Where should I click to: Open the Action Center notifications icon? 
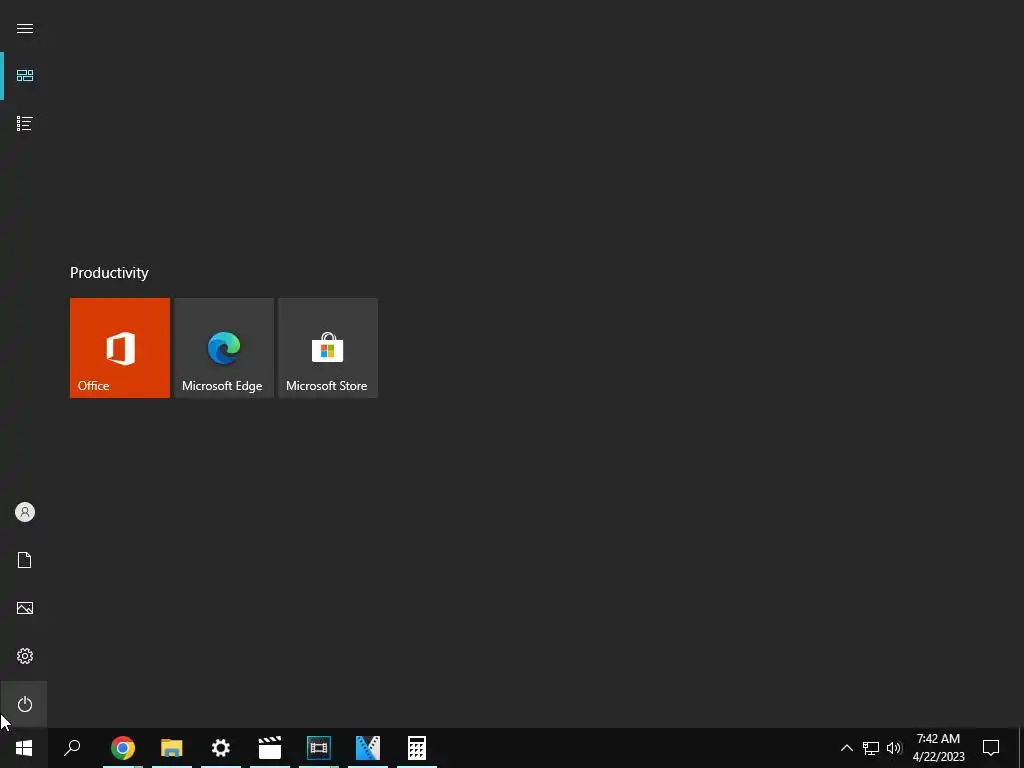(x=991, y=748)
